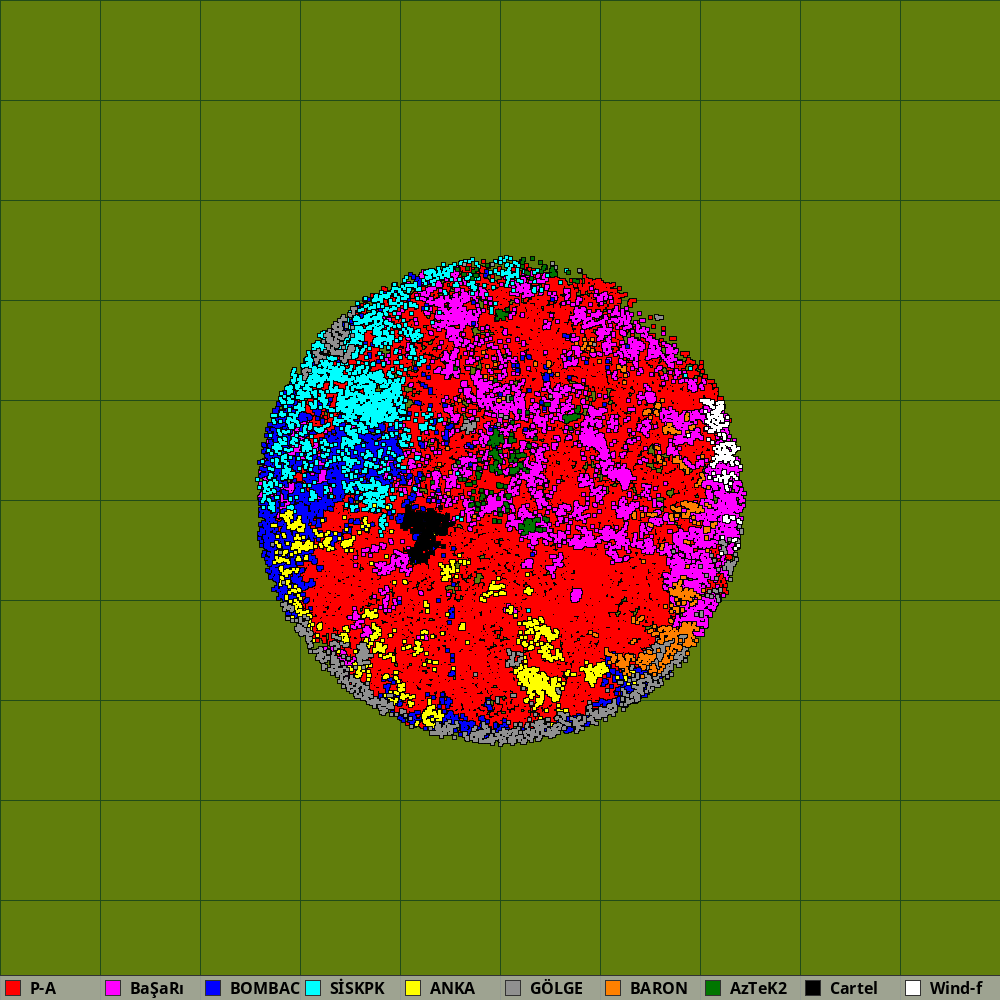Click the red P-A legend swatch
This screenshot has width=1000, height=1000.
13,988
